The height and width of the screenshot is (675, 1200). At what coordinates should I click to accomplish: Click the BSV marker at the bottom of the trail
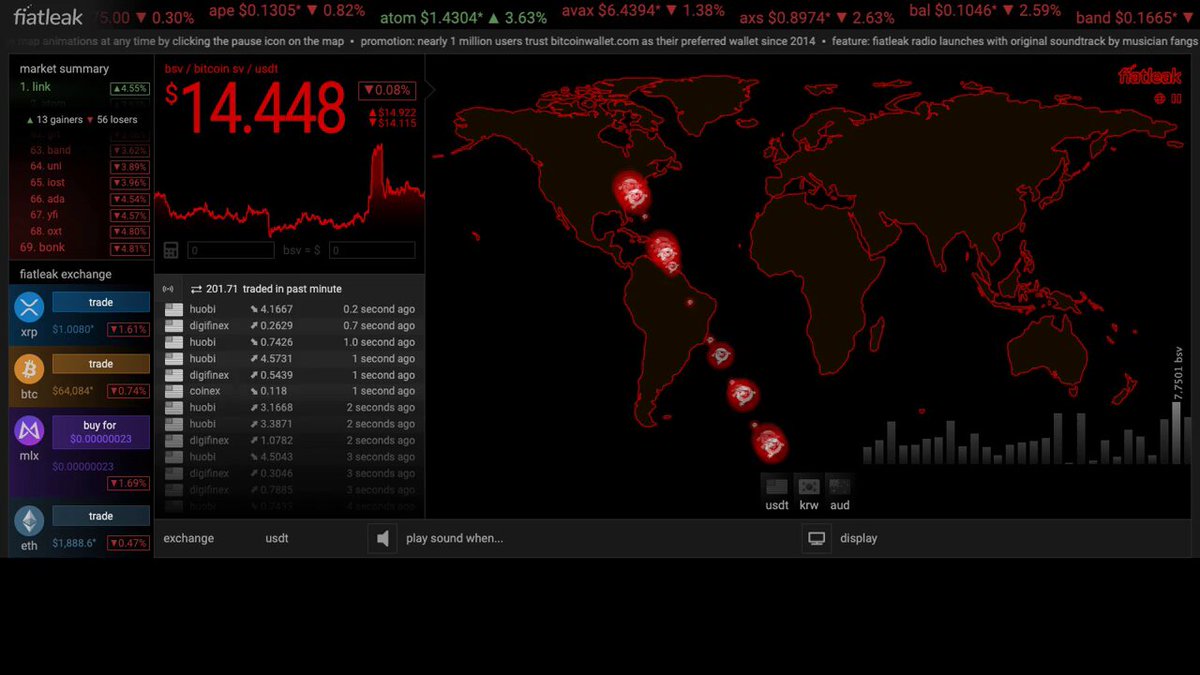click(769, 441)
